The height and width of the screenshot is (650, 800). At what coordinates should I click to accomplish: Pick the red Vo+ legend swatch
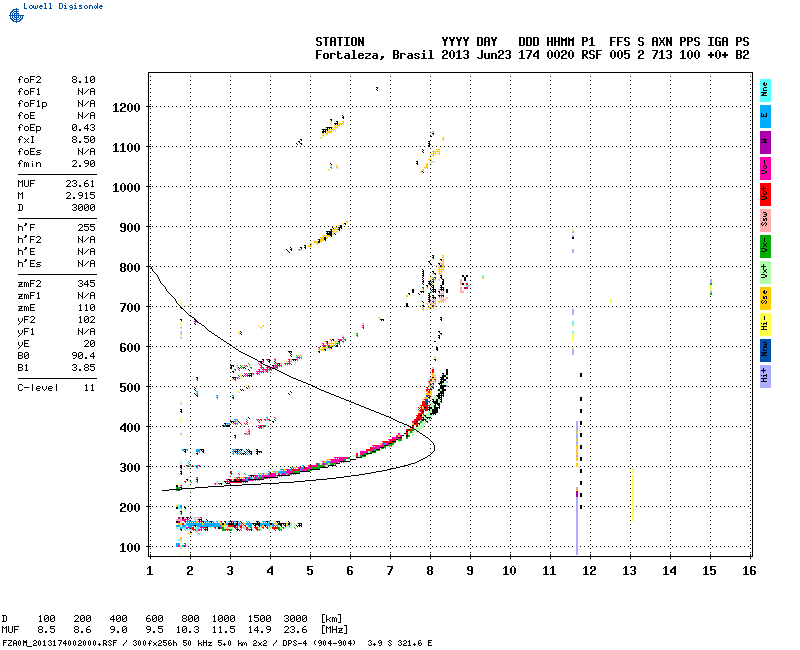pyautogui.click(x=765, y=194)
